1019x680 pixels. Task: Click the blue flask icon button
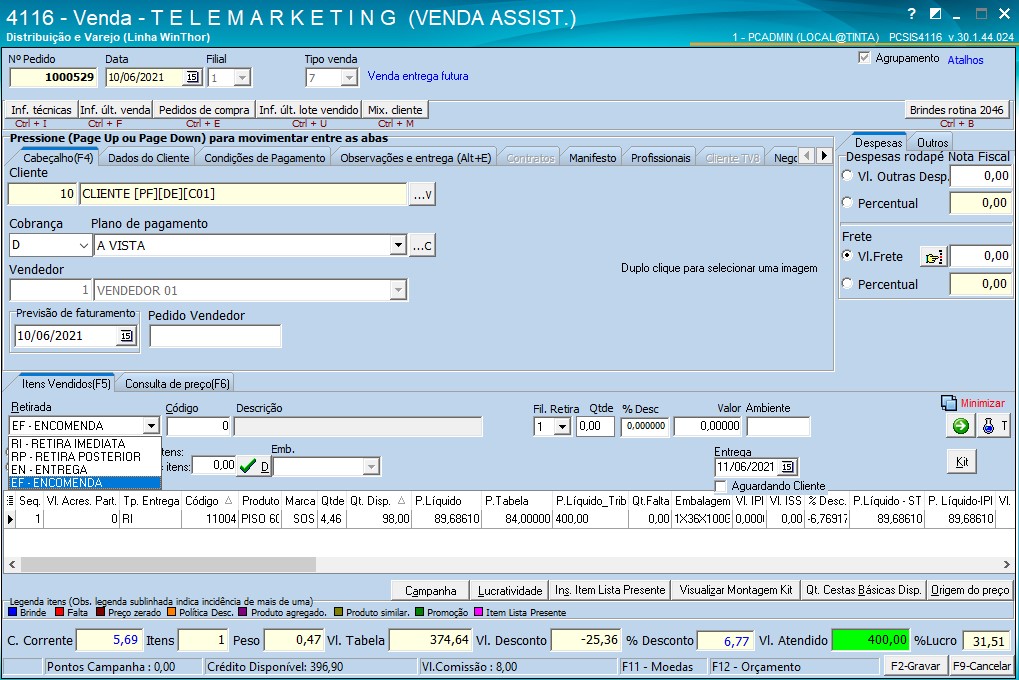pyautogui.click(x=989, y=426)
